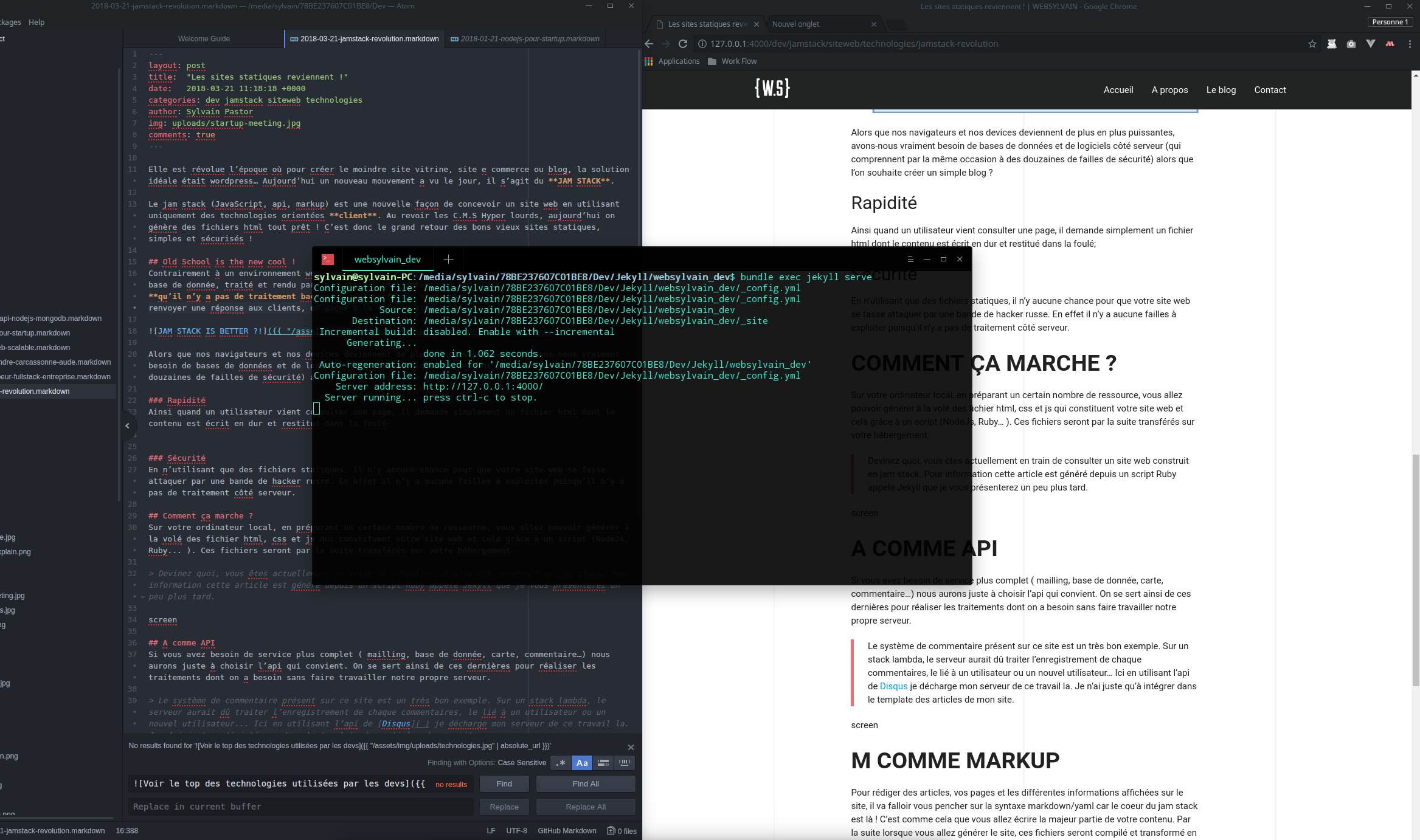This screenshot has height=840, width=1420.
Task: Click the 0 files git status icon
Action: [x=622, y=831]
